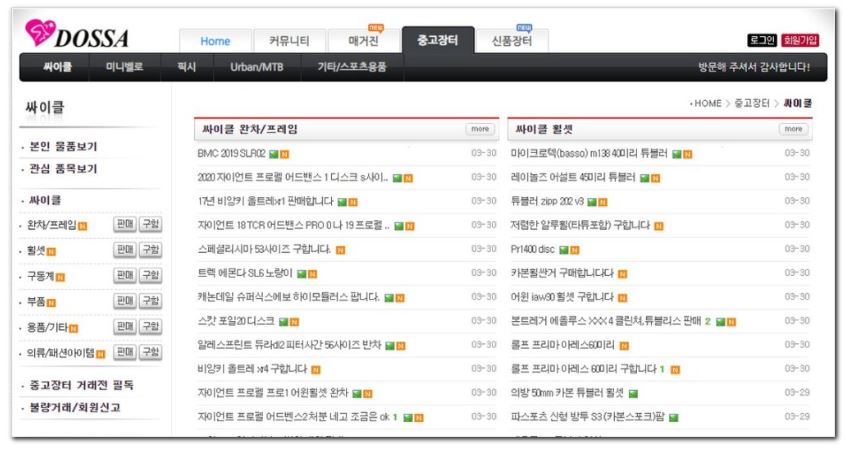Click 구함 button for 용품/기타
The image size is (845, 449).
click(x=150, y=326)
